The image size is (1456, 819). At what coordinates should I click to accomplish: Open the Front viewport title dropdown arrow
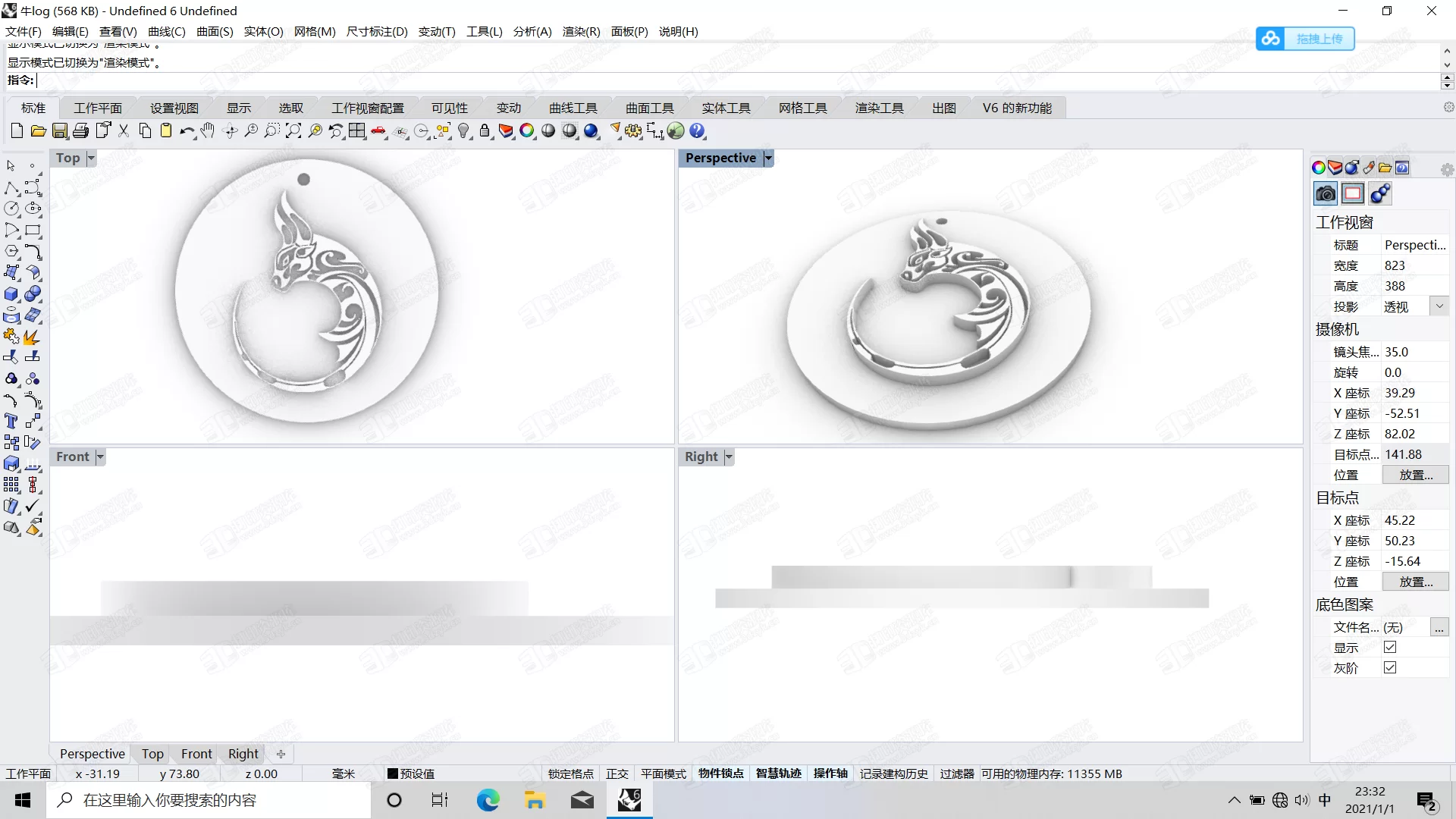click(x=100, y=457)
